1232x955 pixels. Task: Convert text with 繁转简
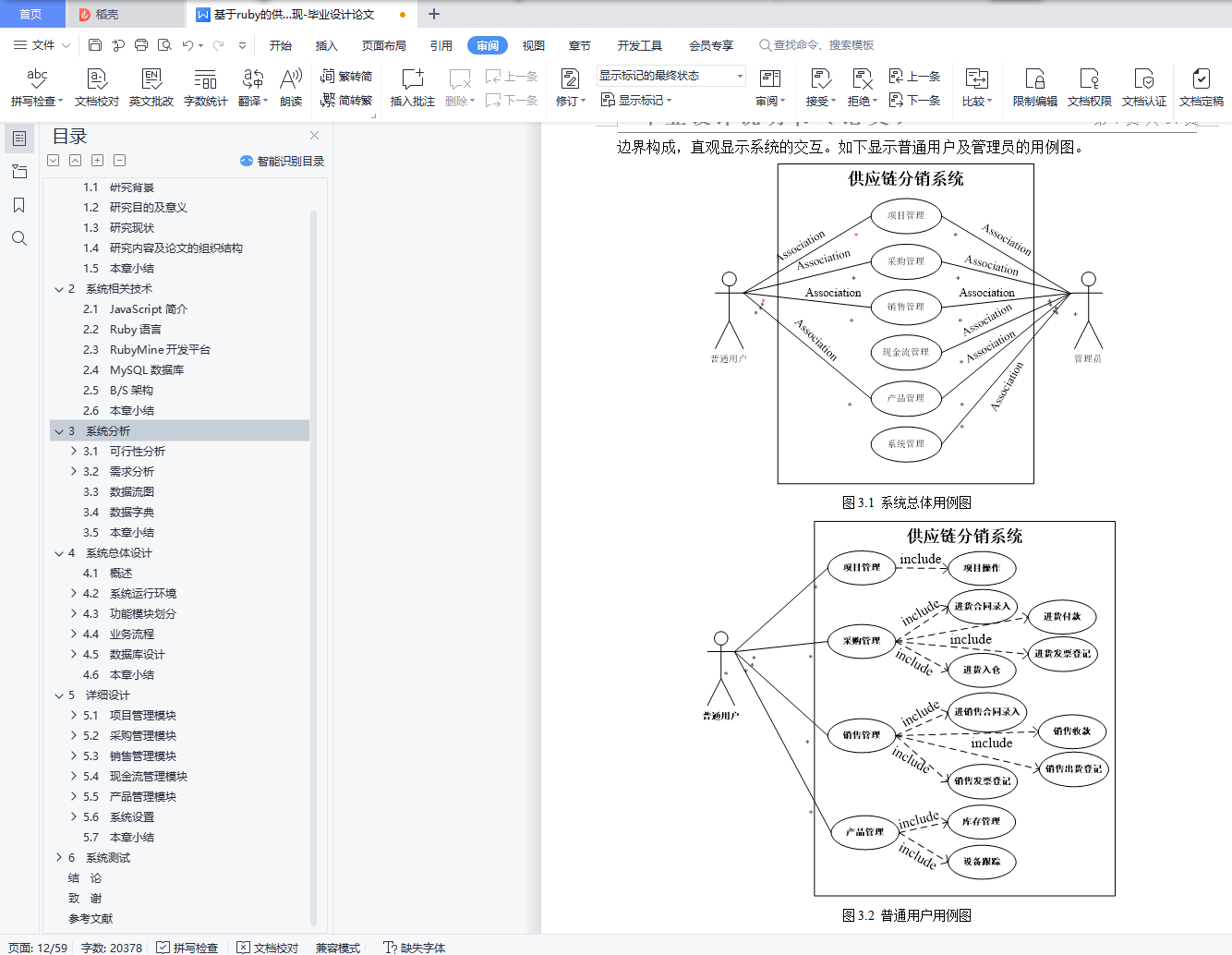(x=346, y=77)
